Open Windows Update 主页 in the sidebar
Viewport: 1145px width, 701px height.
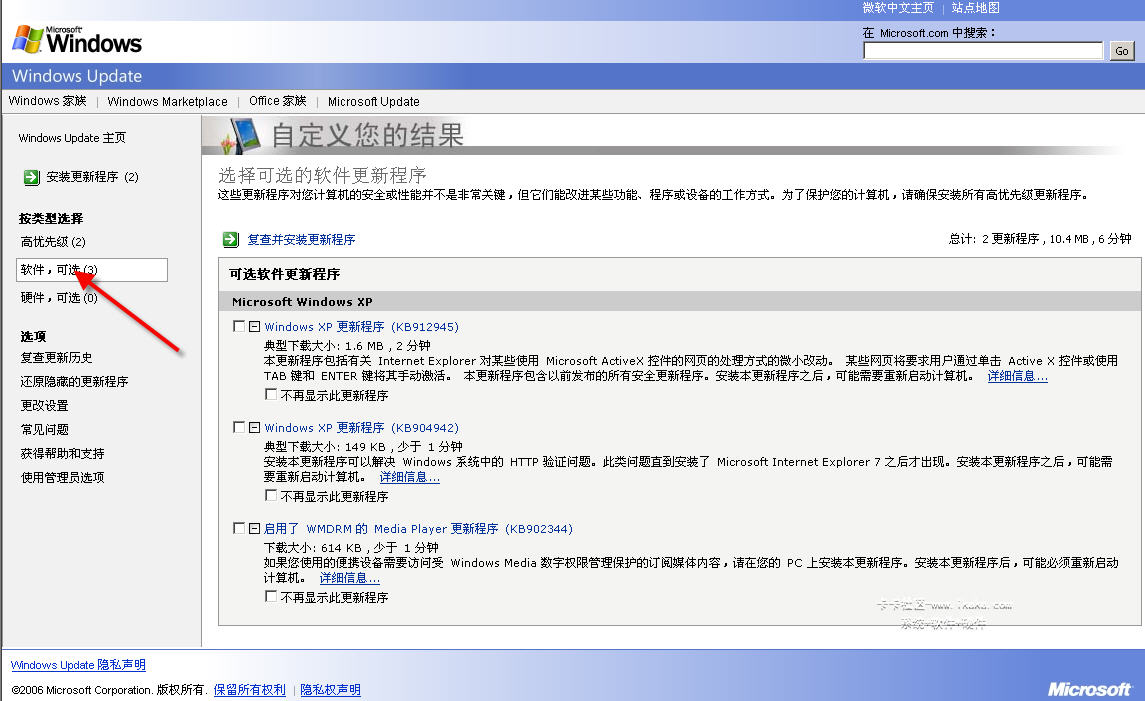pyautogui.click(x=72, y=138)
